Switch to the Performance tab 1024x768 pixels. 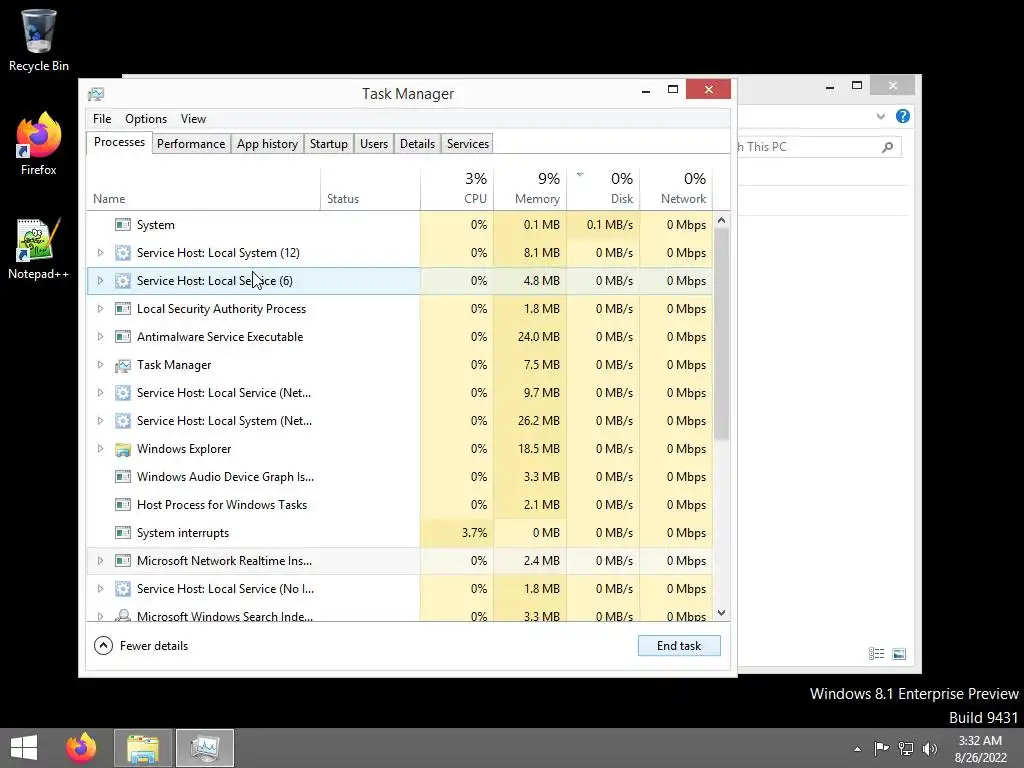coord(191,144)
